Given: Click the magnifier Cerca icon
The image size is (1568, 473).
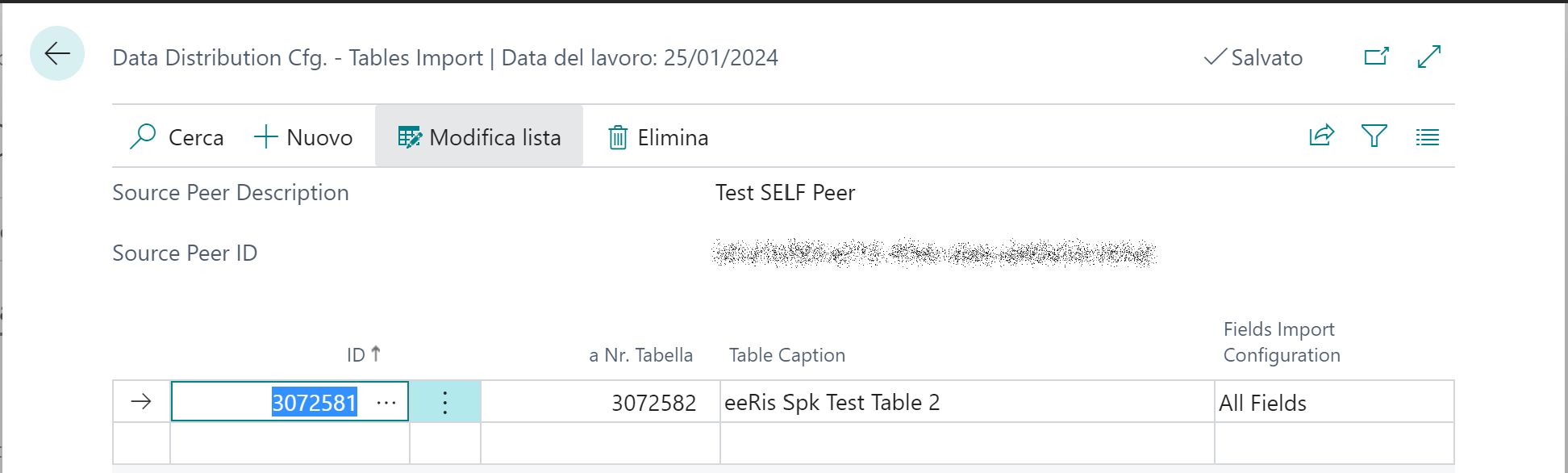Looking at the screenshot, I should (x=143, y=136).
